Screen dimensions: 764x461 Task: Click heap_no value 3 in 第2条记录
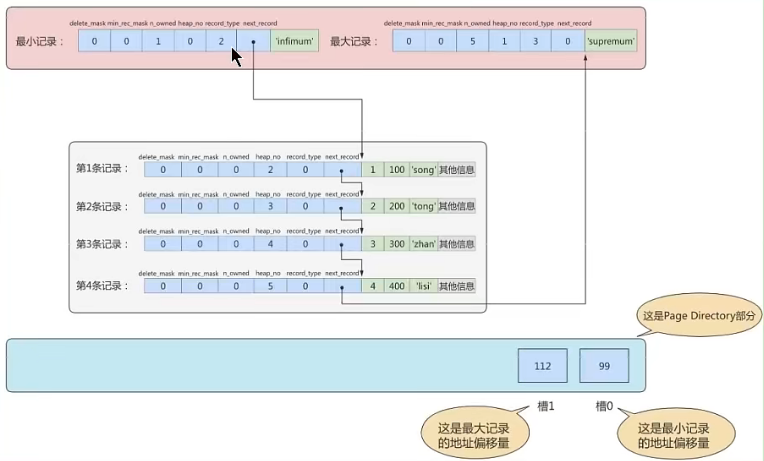tap(270, 206)
